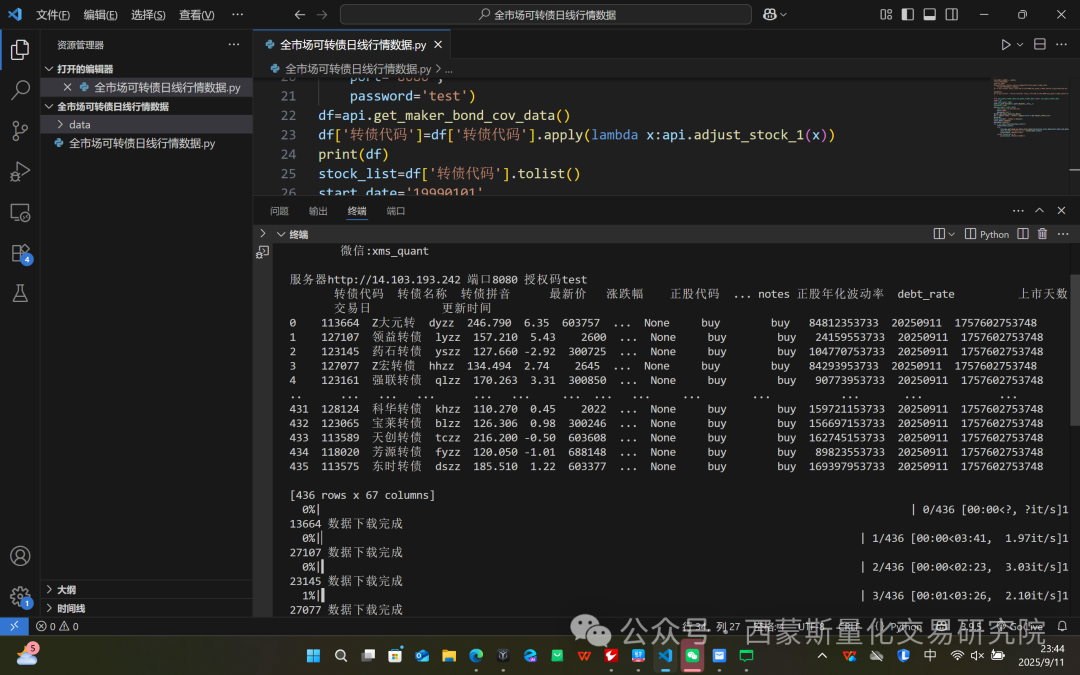Open terminal toolbar more actions ellipsis
Viewport: 1080px width, 675px height.
click(1063, 234)
